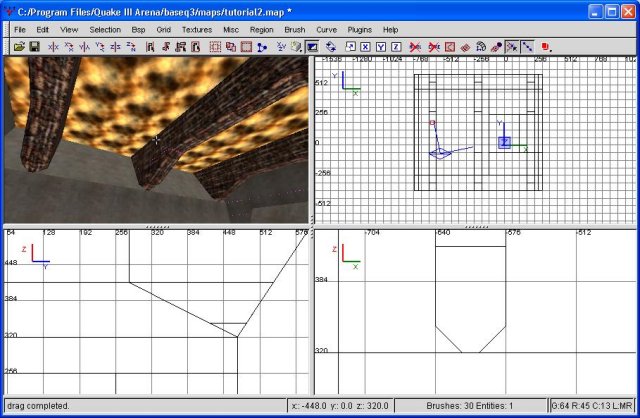Toggle the Z axis scale lock
The height and width of the screenshot is (418, 640).
396,47
